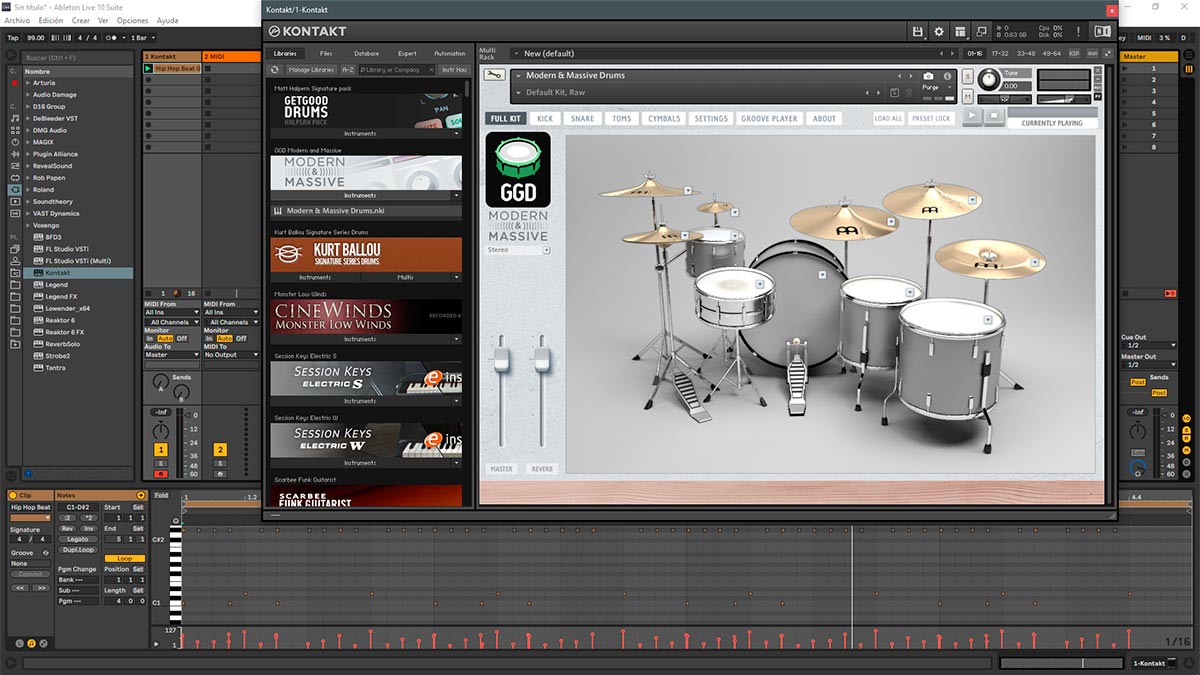Viewport: 1200px width, 675px height.
Task: Open the Archivo menu
Action: [x=18, y=20]
